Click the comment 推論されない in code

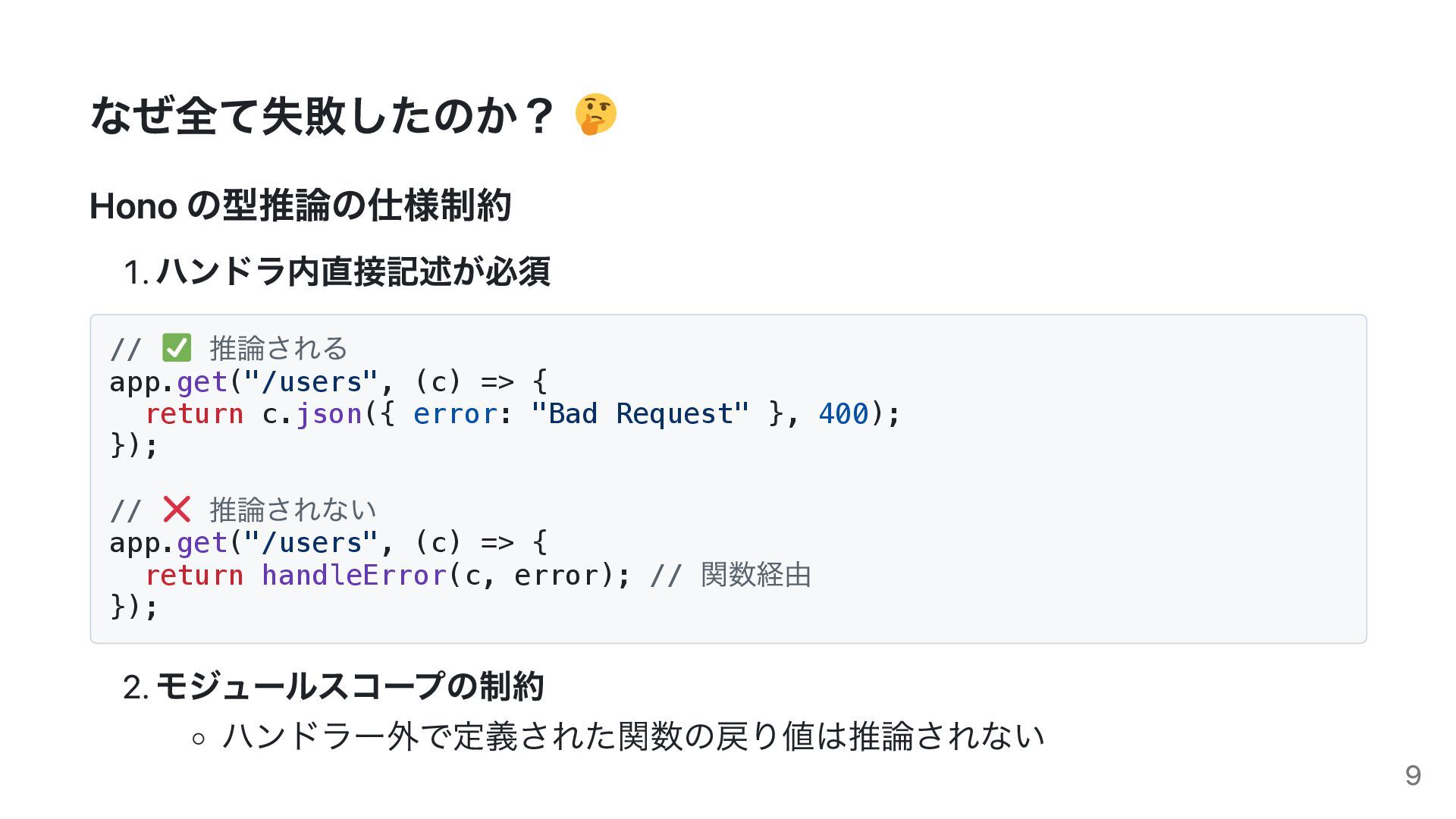click(x=293, y=510)
